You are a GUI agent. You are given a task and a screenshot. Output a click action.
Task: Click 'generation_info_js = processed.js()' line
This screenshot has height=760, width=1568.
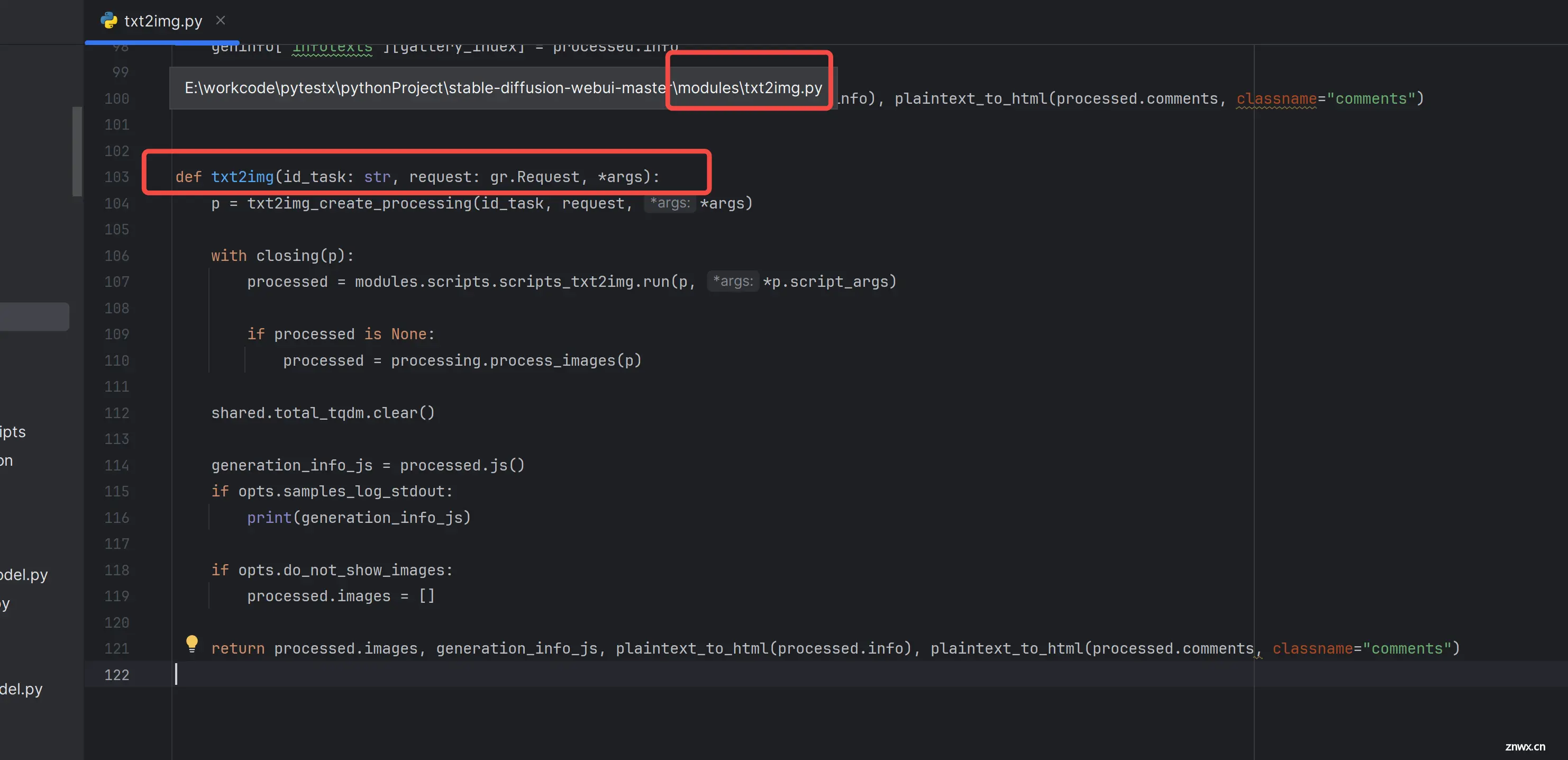click(368, 465)
